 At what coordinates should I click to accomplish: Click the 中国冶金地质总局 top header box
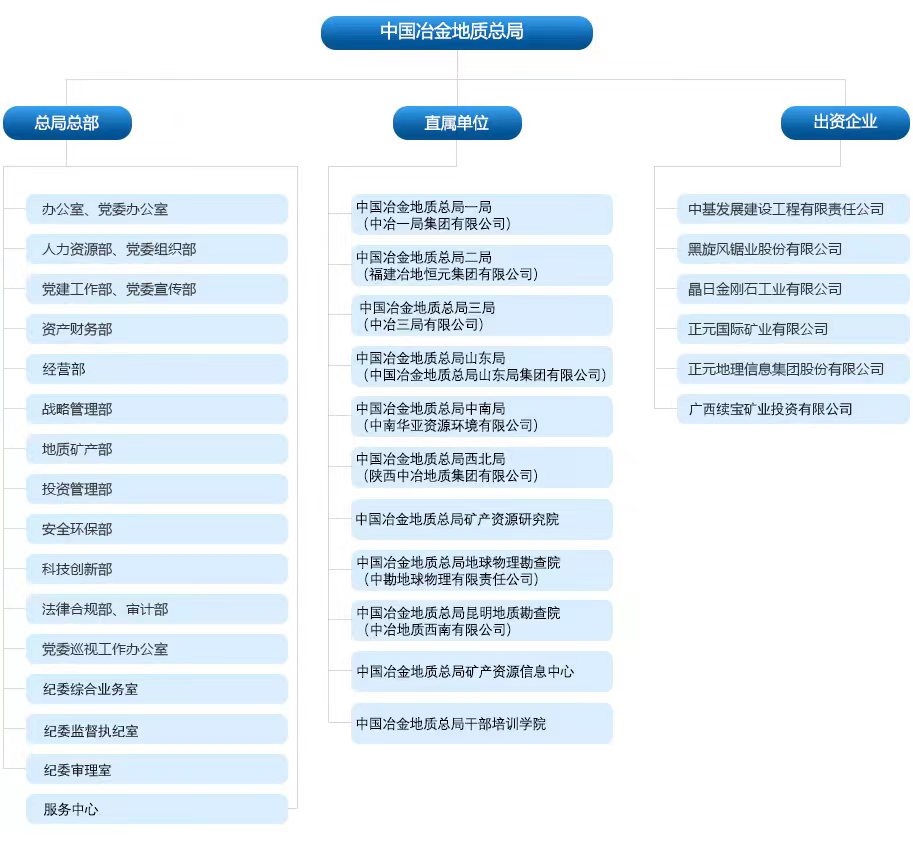pyautogui.click(x=456, y=32)
